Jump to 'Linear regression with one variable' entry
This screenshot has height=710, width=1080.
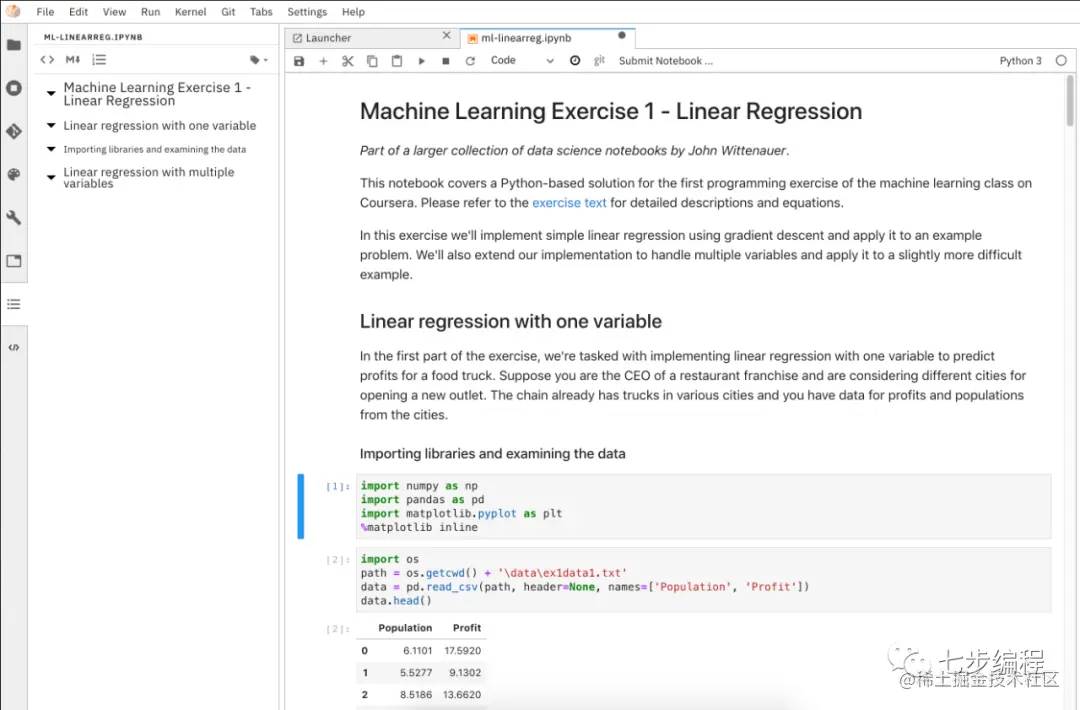(160, 125)
